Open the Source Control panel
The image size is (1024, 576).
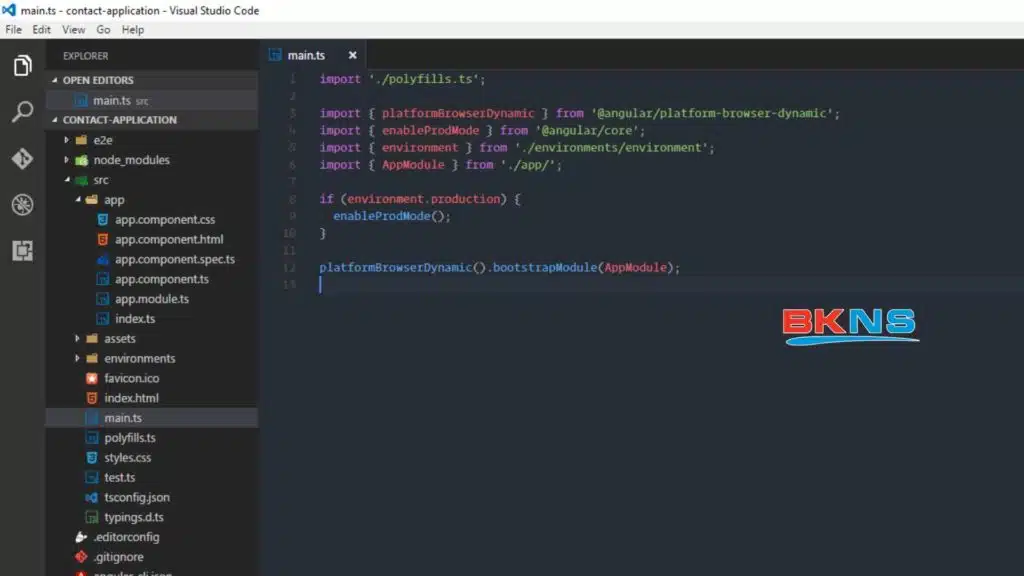22,157
